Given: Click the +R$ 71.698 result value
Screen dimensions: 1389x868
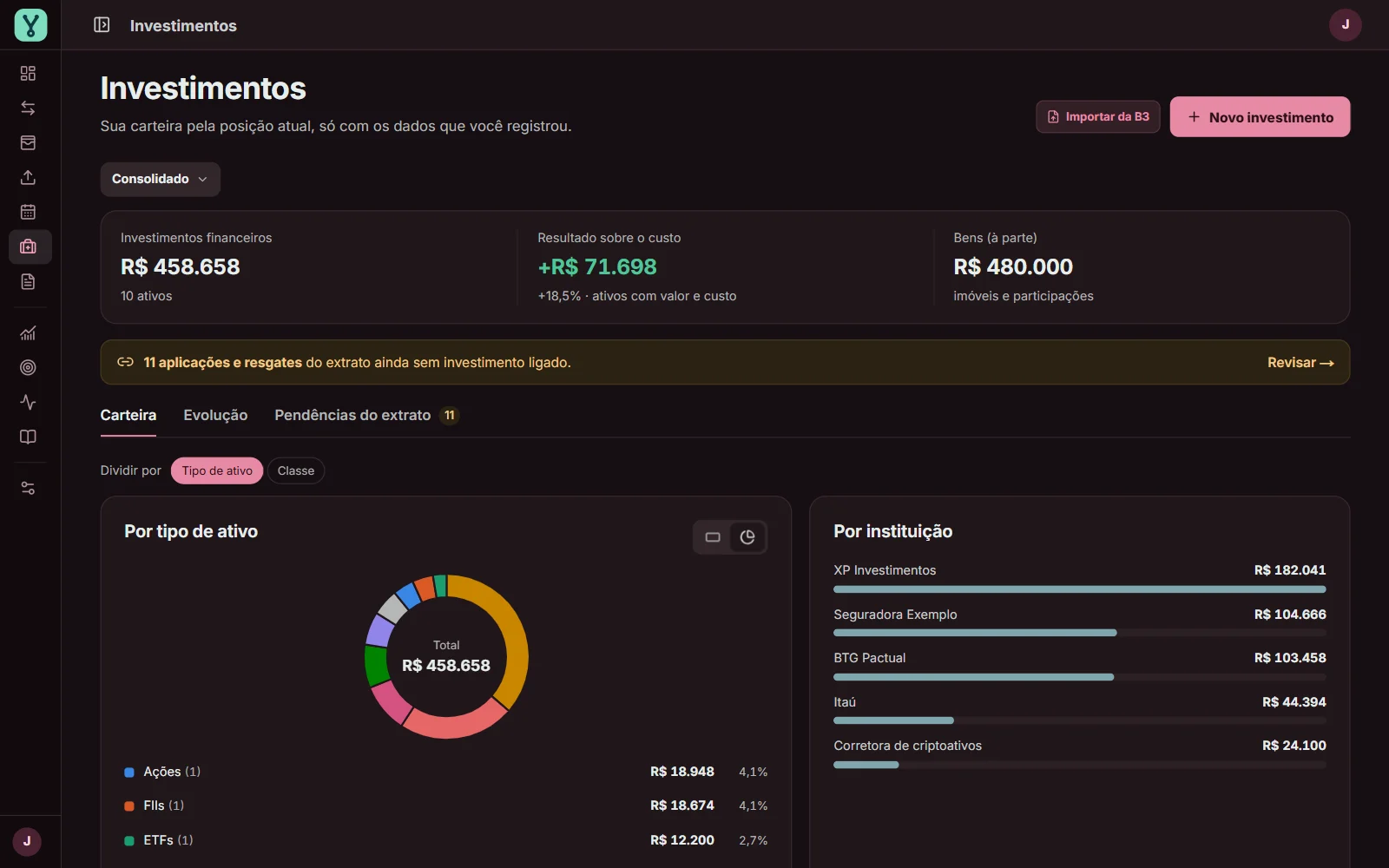Looking at the screenshot, I should [x=597, y=266].
